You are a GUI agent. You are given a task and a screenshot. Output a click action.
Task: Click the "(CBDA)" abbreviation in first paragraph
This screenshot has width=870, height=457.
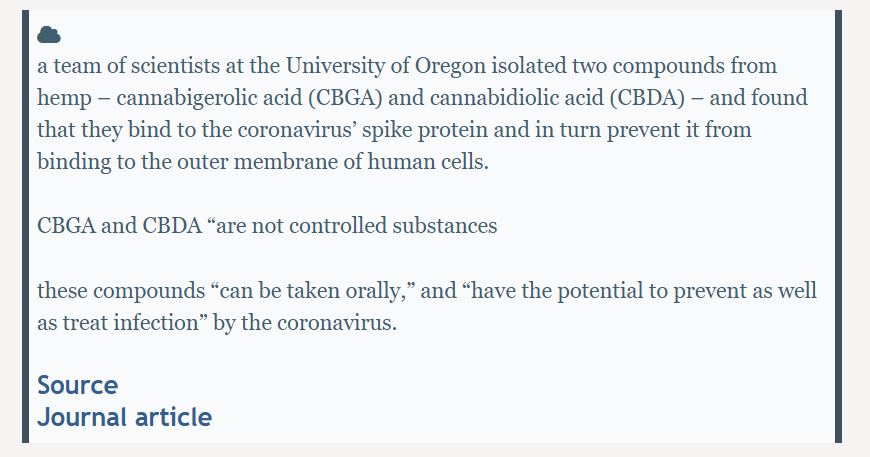click(648, 98)
